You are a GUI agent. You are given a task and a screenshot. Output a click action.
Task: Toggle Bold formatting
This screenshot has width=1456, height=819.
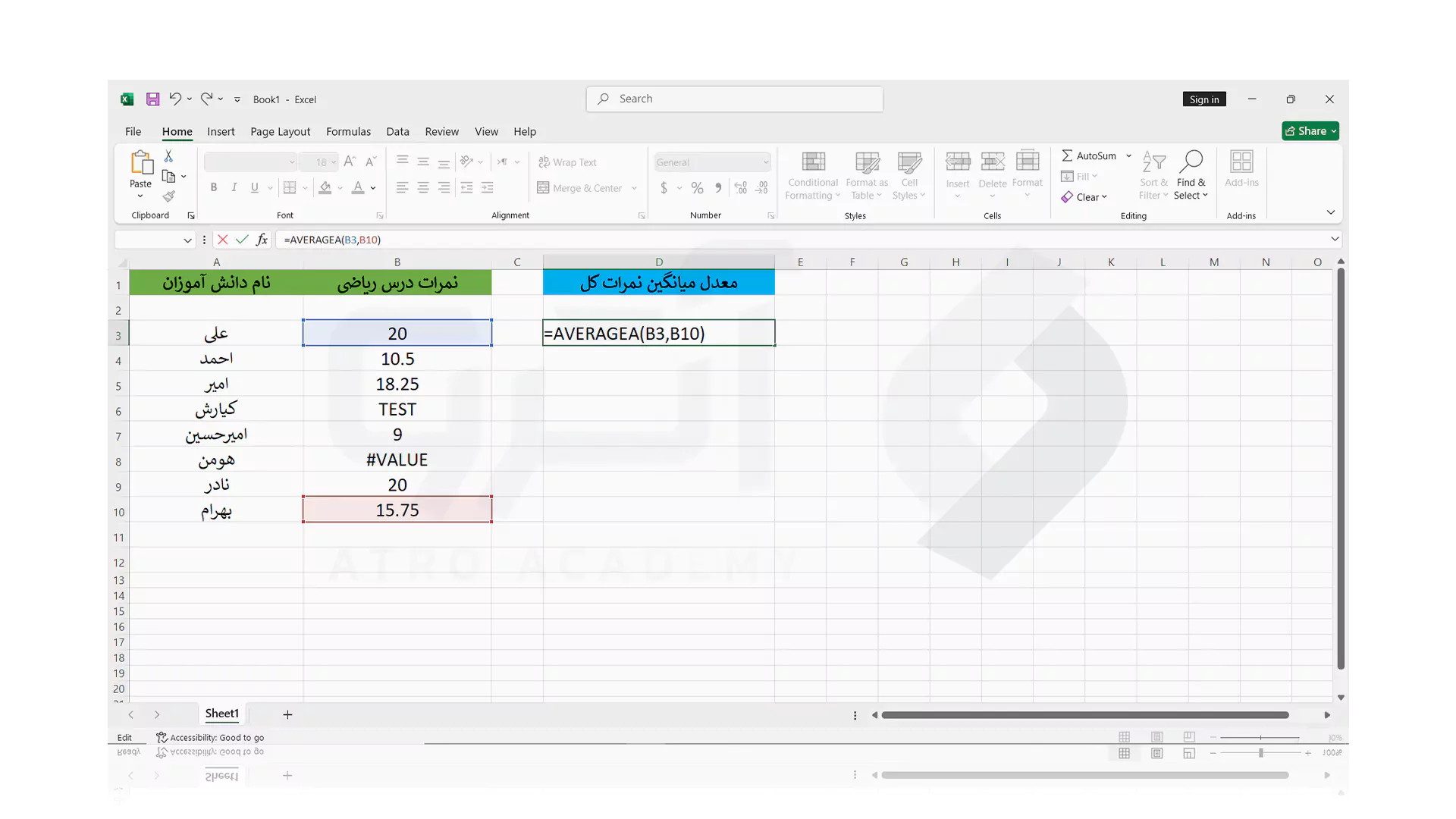(214, 188)
